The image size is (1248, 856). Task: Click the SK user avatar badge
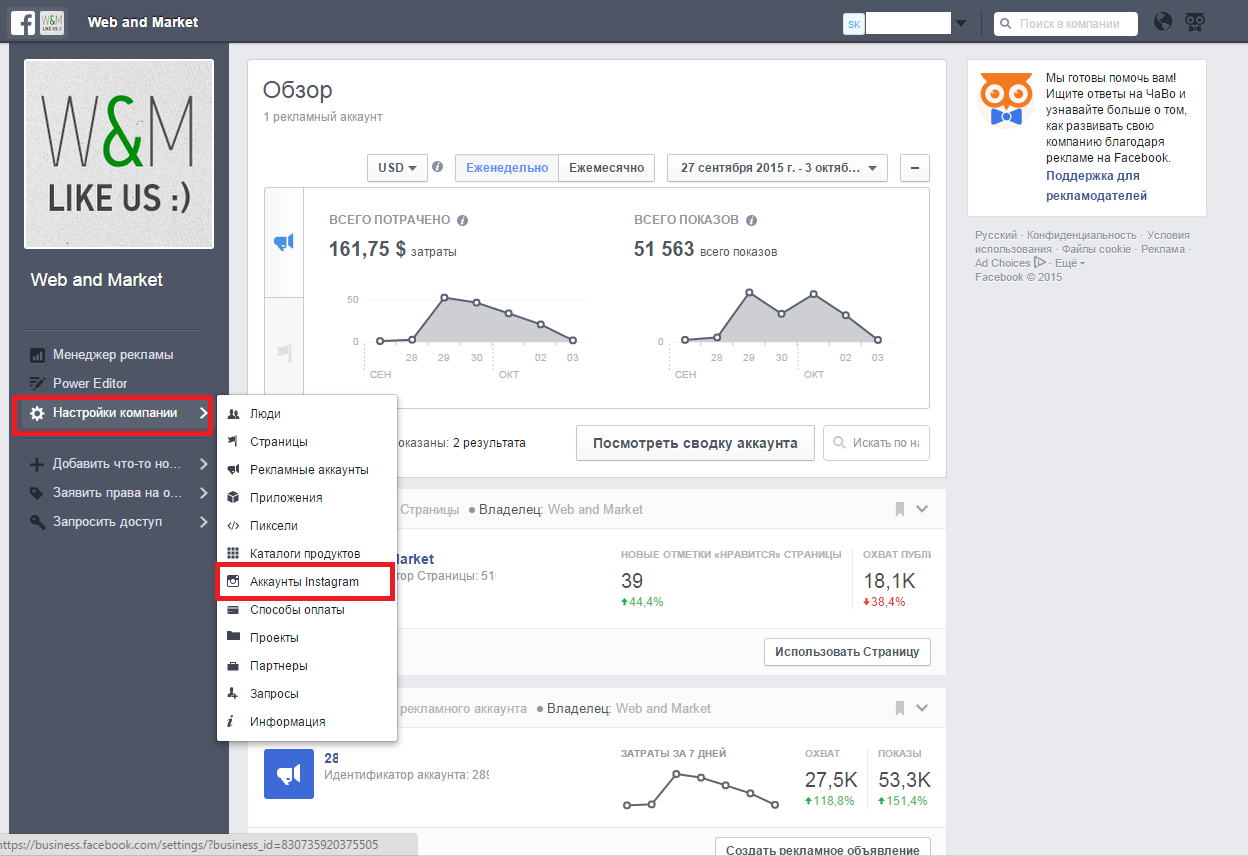(x=854, y=24)
